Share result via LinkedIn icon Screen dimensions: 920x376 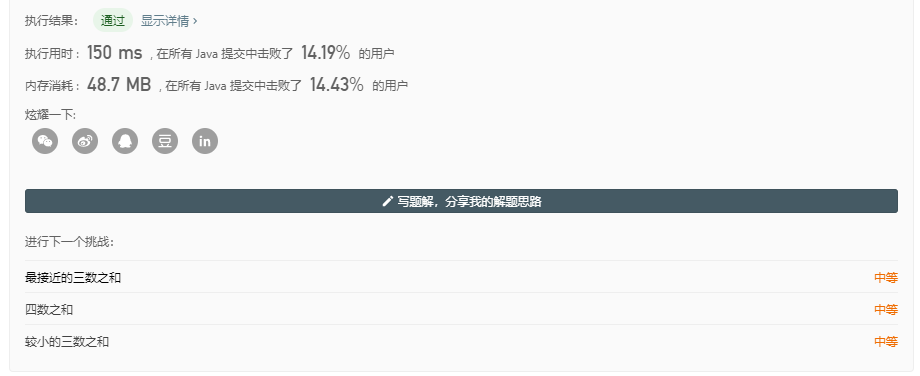[205, 141]
